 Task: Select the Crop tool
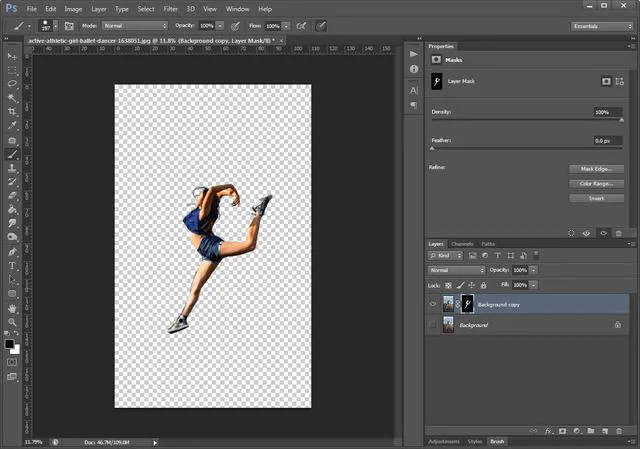[12, 111]
